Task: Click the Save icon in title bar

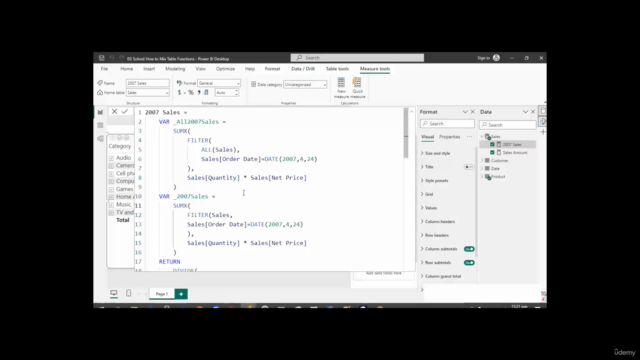Action: [102, 58]
